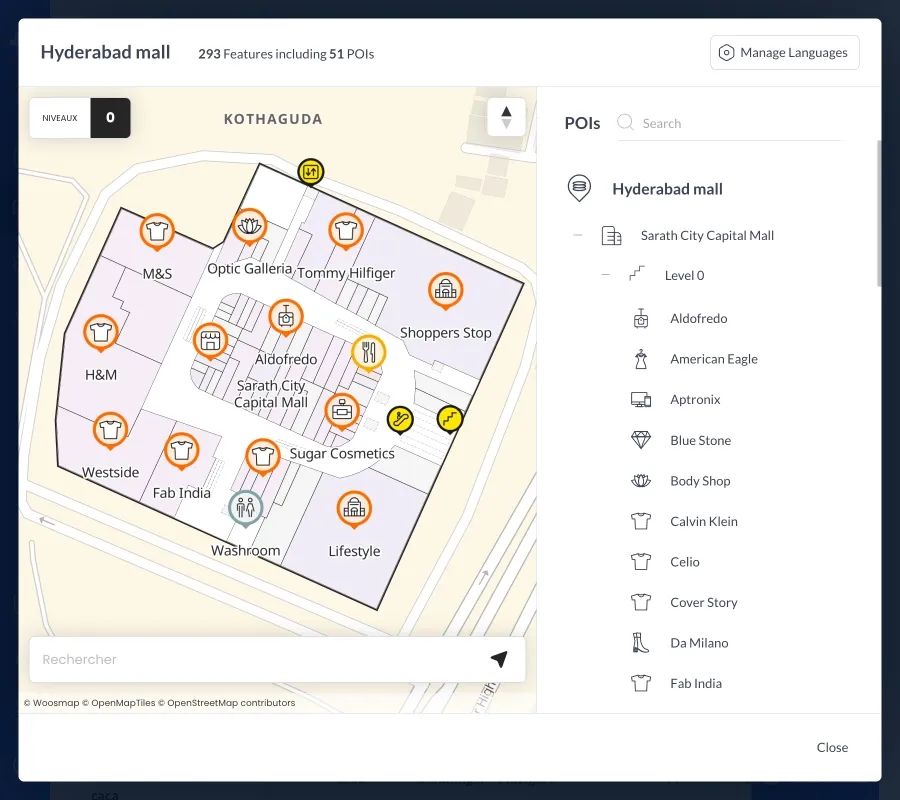The width and height of the screenshot is (900, 800).
Task: Click the POIs Search field
Action: [x=731, y=123]
